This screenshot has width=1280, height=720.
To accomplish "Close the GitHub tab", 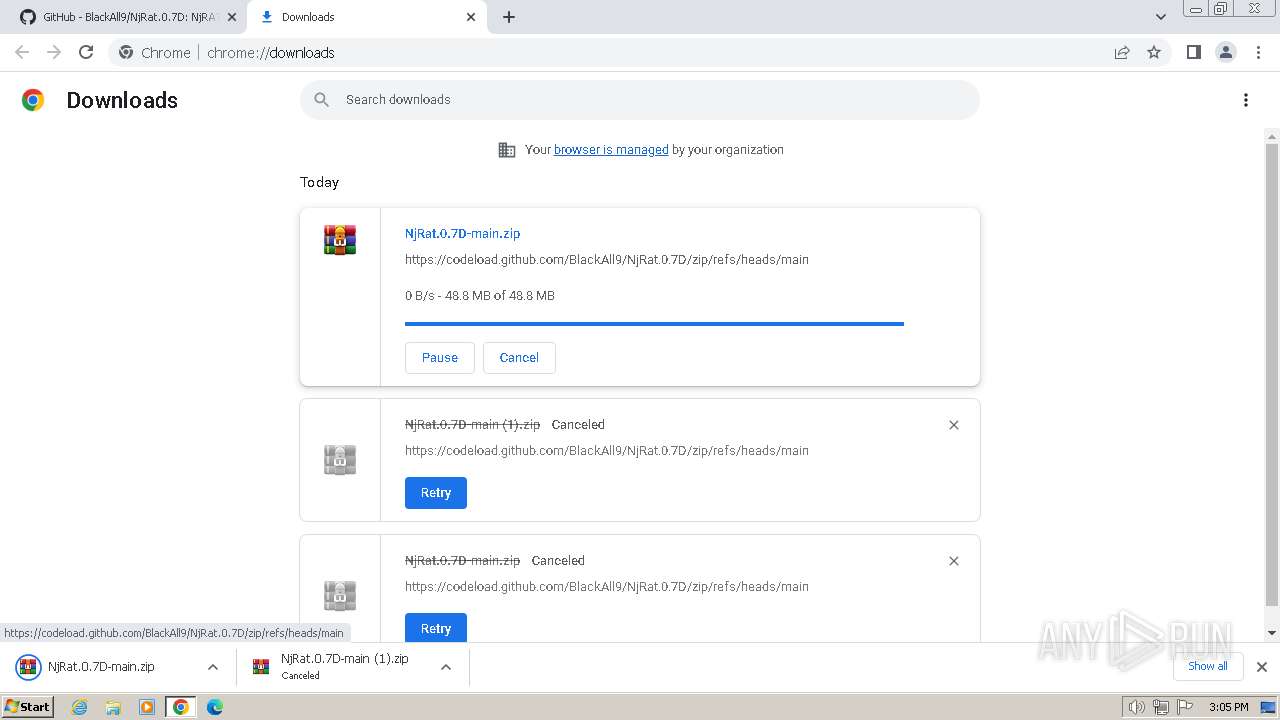I will [x=232, y=17].
